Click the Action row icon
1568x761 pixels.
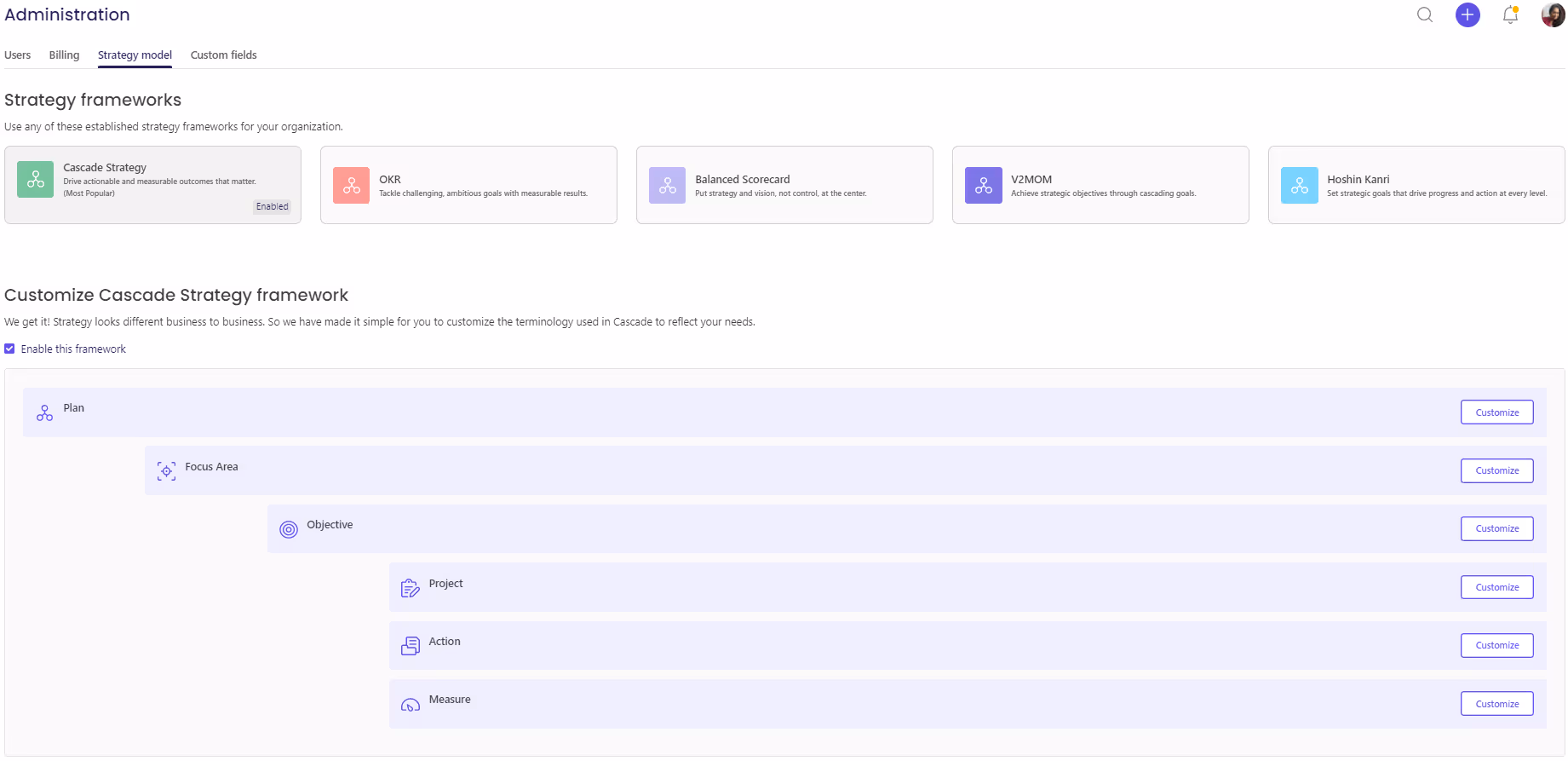click(x=411, y=646)
